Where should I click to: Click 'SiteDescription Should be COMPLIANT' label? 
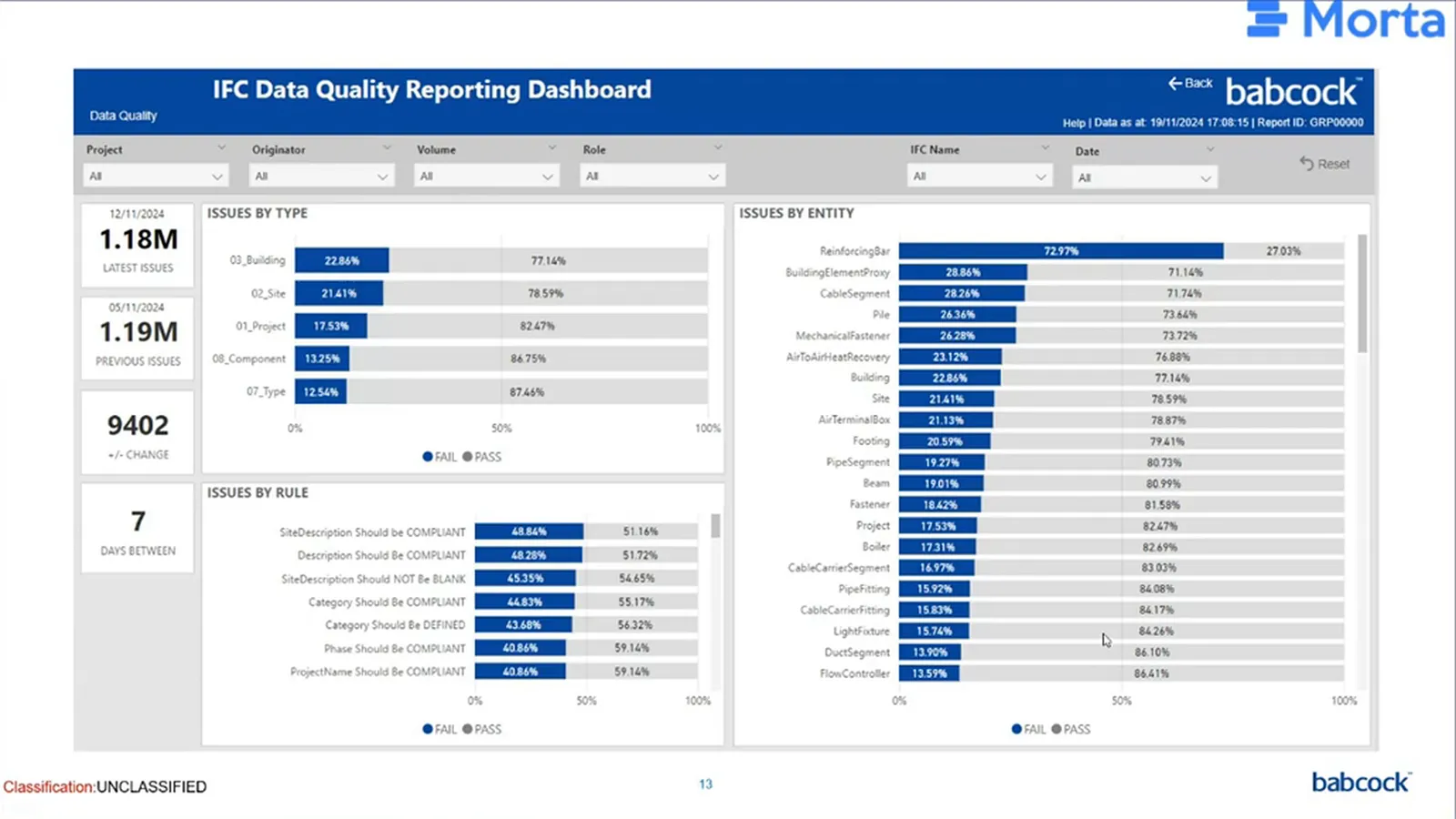pyautogui.click(x=372, y=532)
